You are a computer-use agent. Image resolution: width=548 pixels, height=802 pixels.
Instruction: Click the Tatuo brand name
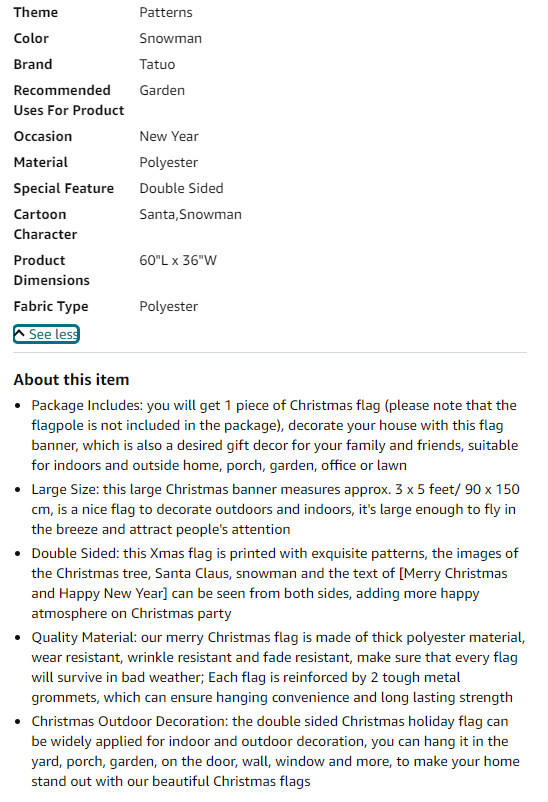click(157, 64)
